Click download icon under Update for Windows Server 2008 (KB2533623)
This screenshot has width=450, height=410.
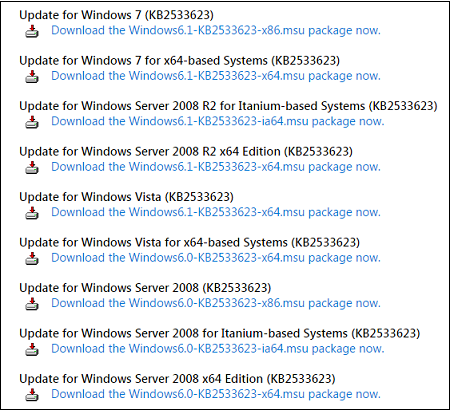[x=32, y=304]
